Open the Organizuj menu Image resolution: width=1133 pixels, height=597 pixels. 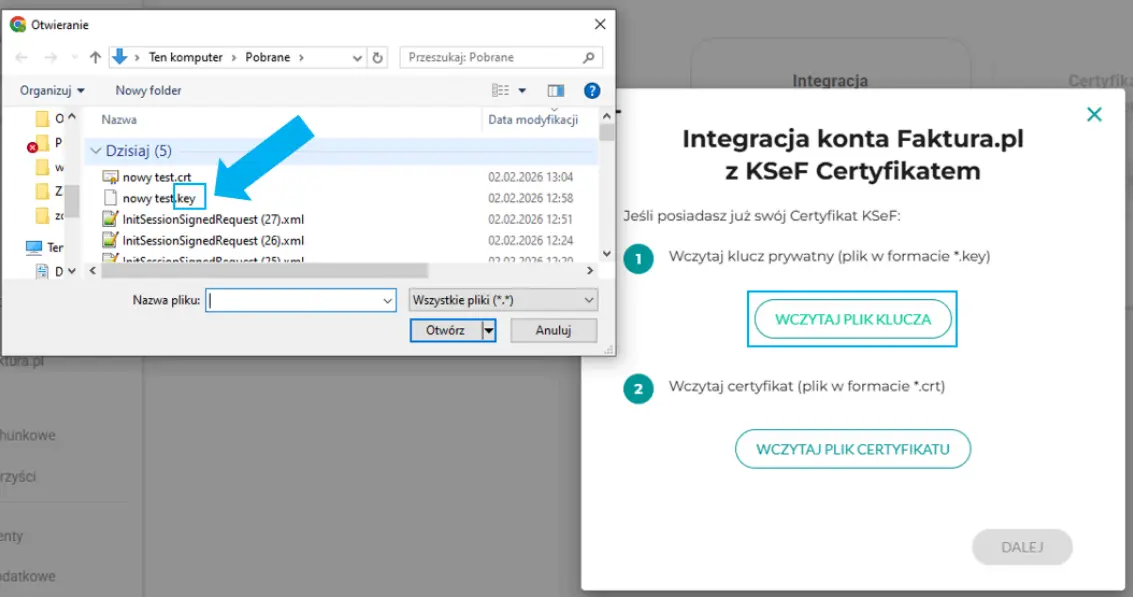[x=52, y=91]
